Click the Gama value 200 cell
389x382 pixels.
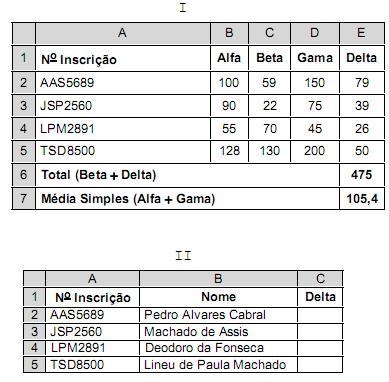pos(315,151)
